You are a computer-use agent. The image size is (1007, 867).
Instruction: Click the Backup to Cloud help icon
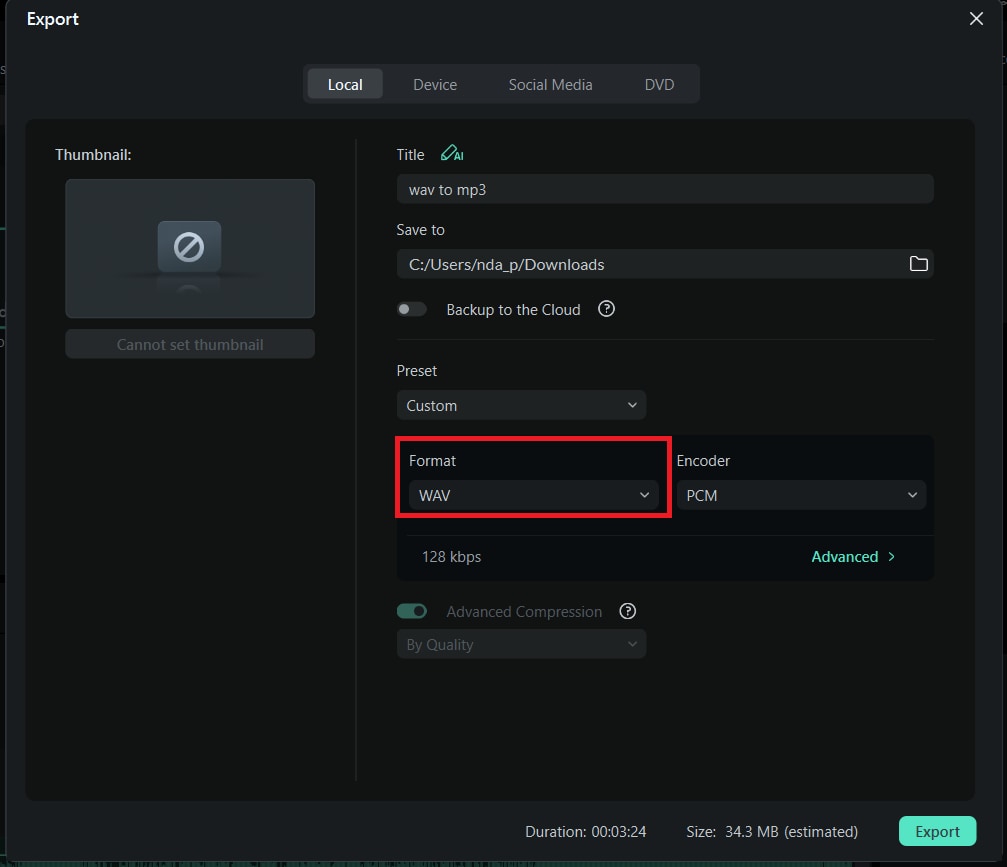coord(606,309)
